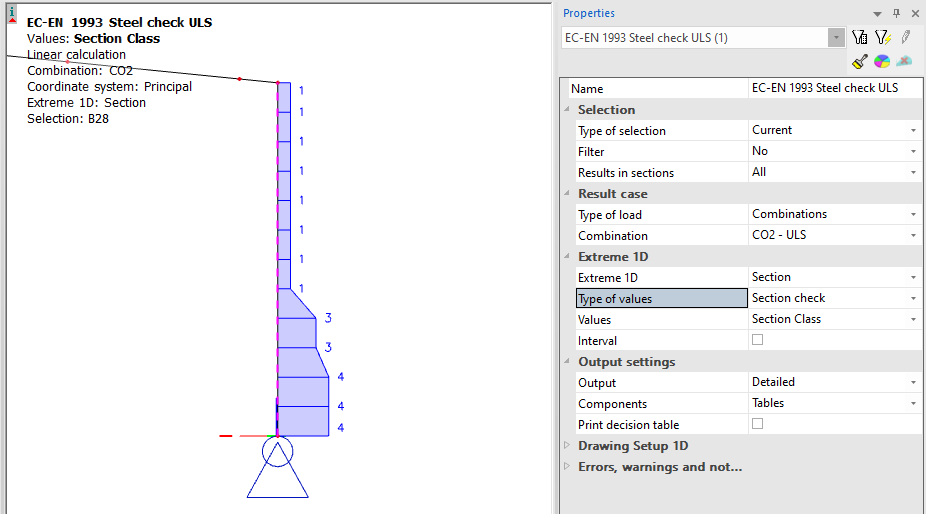Collapse the Extreme 1D group header

click(567, 256)
